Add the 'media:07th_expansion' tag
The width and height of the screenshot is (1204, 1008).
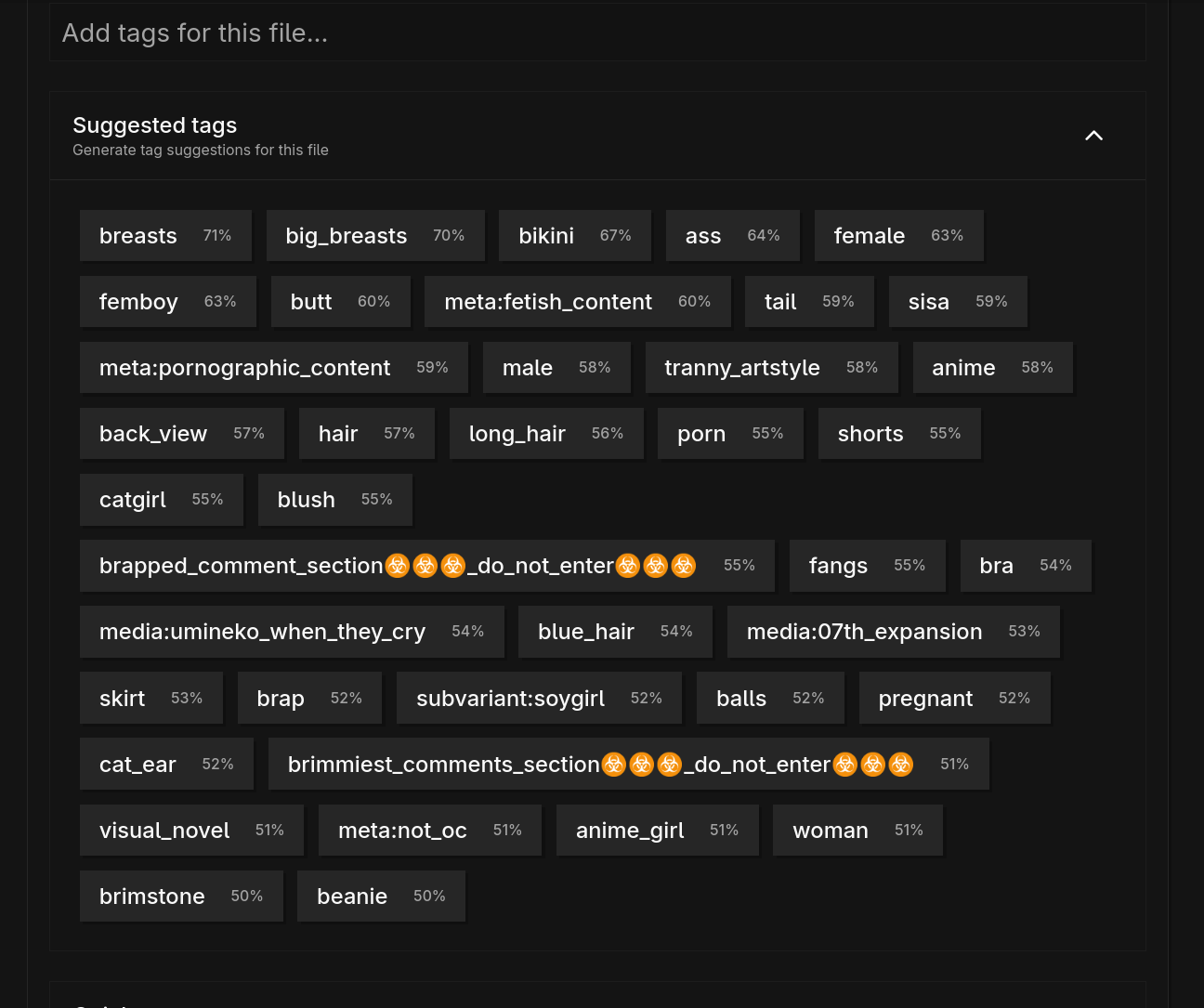(893, 632)
